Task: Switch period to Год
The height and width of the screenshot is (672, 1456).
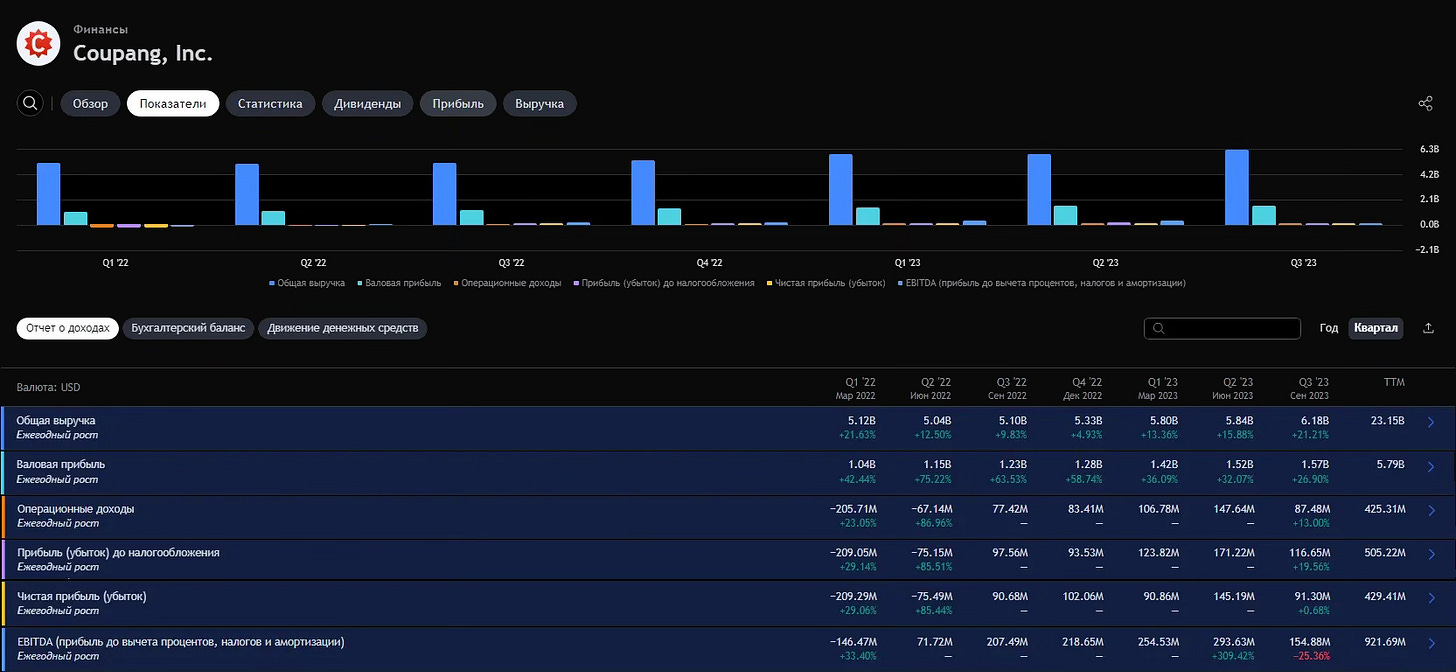Action: tap(1328, 328)
